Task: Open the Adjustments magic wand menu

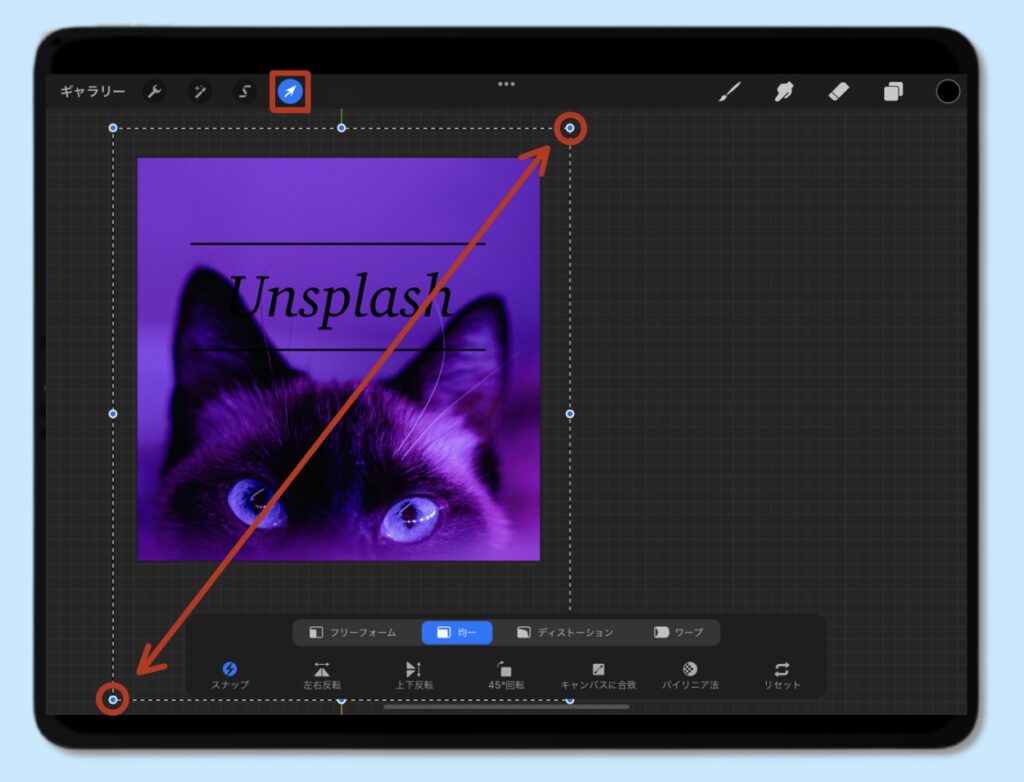Action: click(199, 91)
